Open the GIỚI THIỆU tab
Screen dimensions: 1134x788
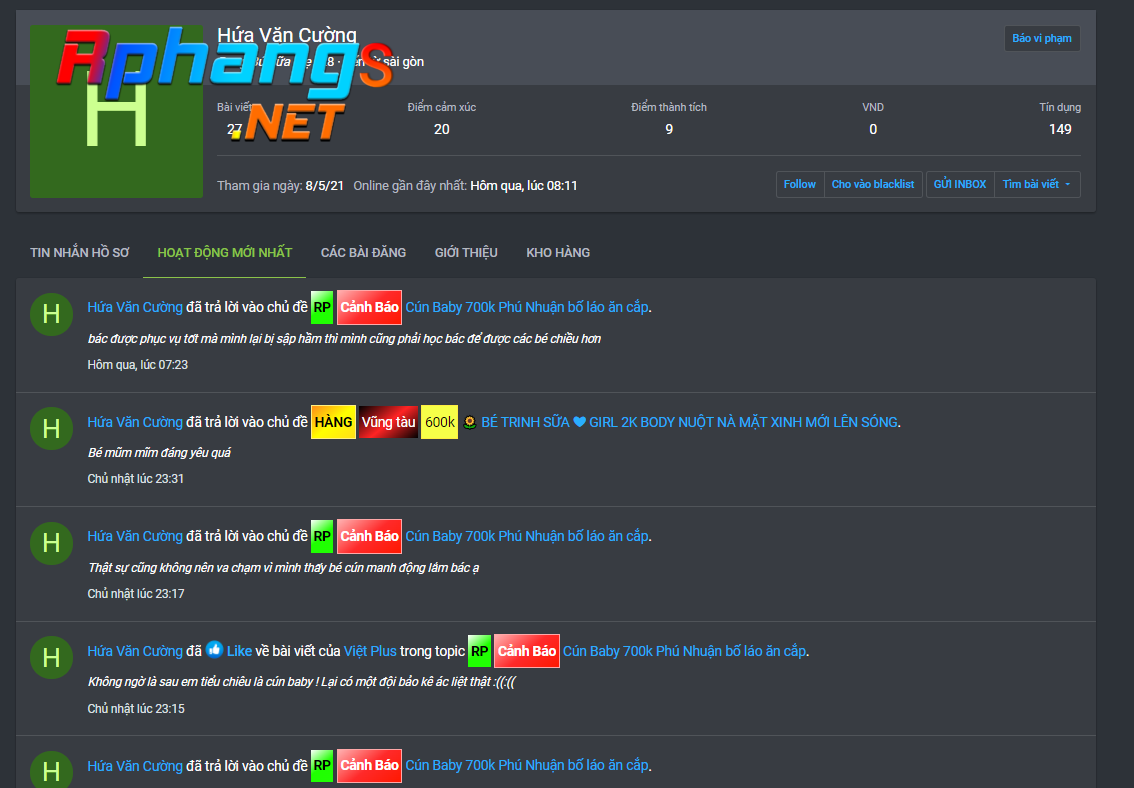point(466,252)
